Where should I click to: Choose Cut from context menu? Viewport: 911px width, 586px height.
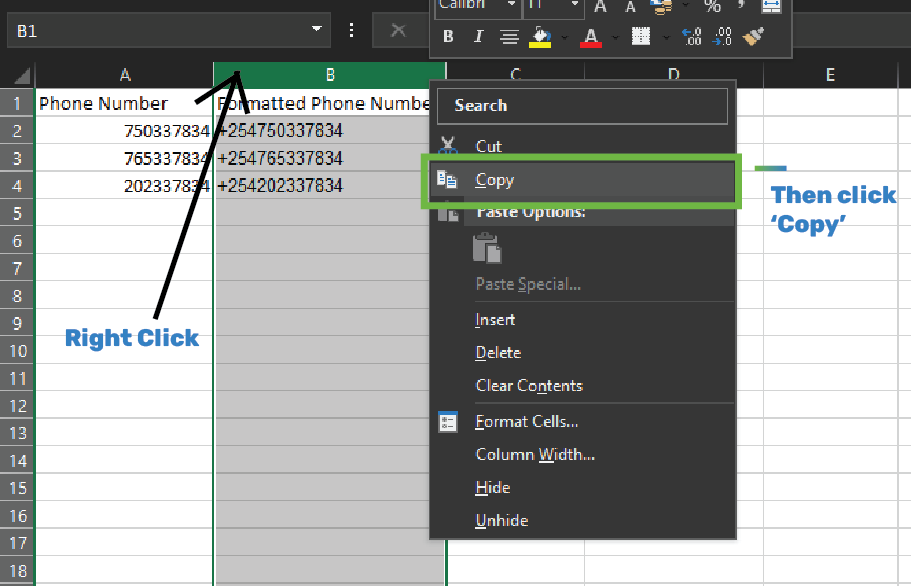pos(583,146)
